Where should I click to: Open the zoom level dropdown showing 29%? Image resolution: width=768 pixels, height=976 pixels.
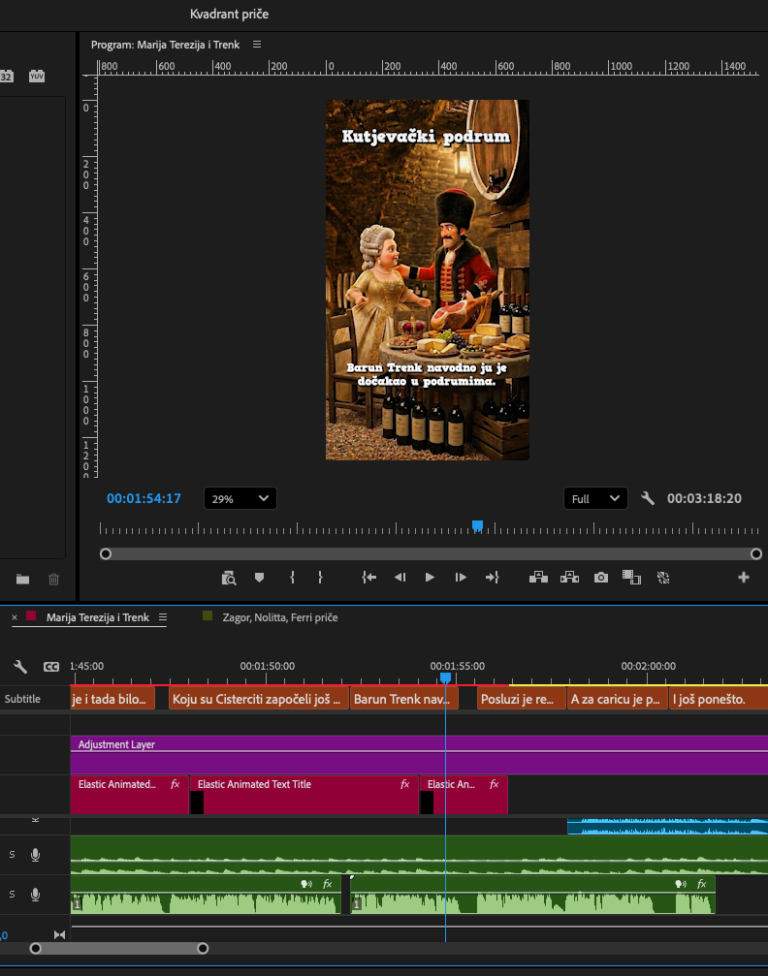click(240, 499)
